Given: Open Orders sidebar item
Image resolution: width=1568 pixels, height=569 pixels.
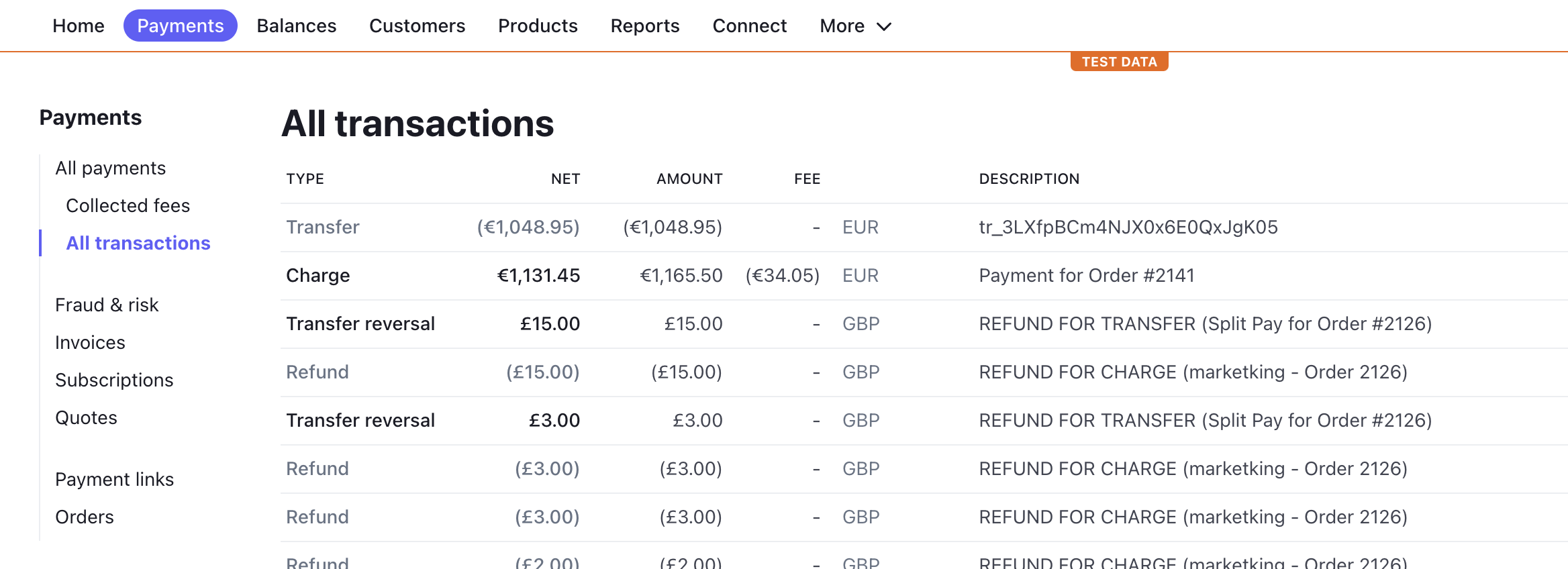Looking at the screenshot, I should tap(85, 517).
